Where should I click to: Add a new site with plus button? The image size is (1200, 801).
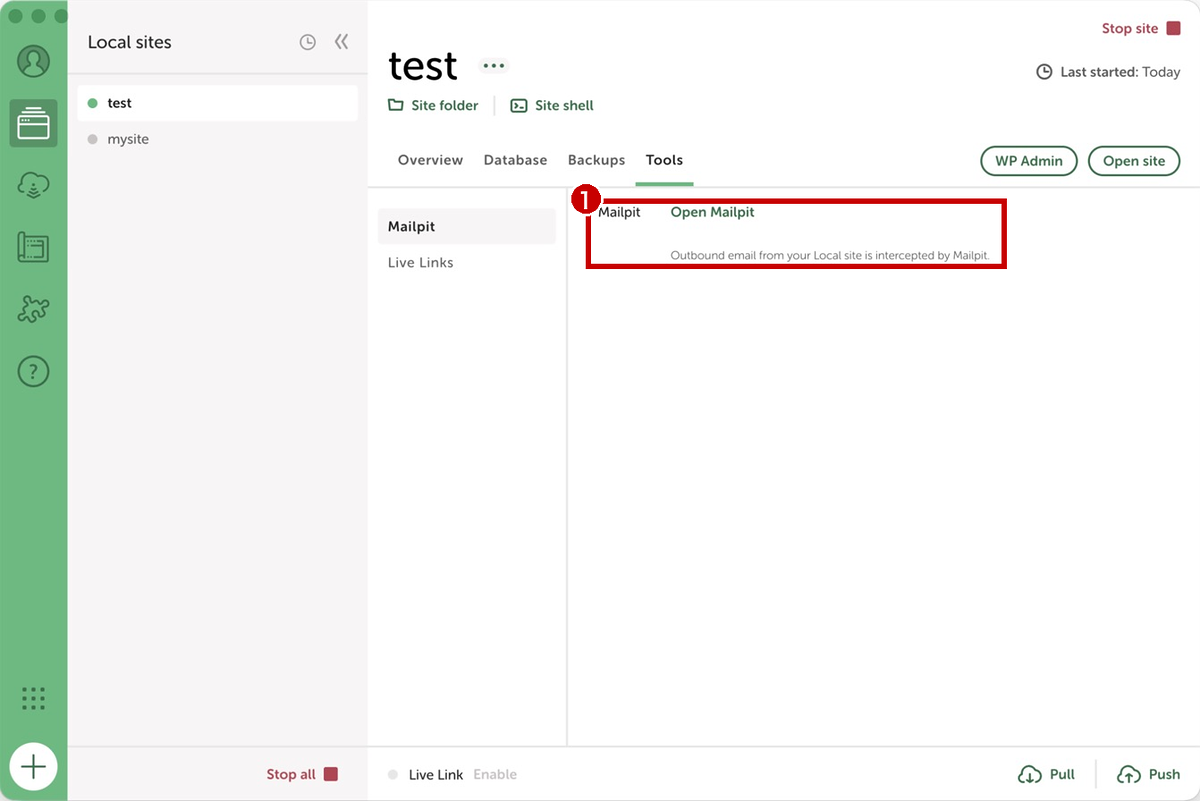pos(33,767)
